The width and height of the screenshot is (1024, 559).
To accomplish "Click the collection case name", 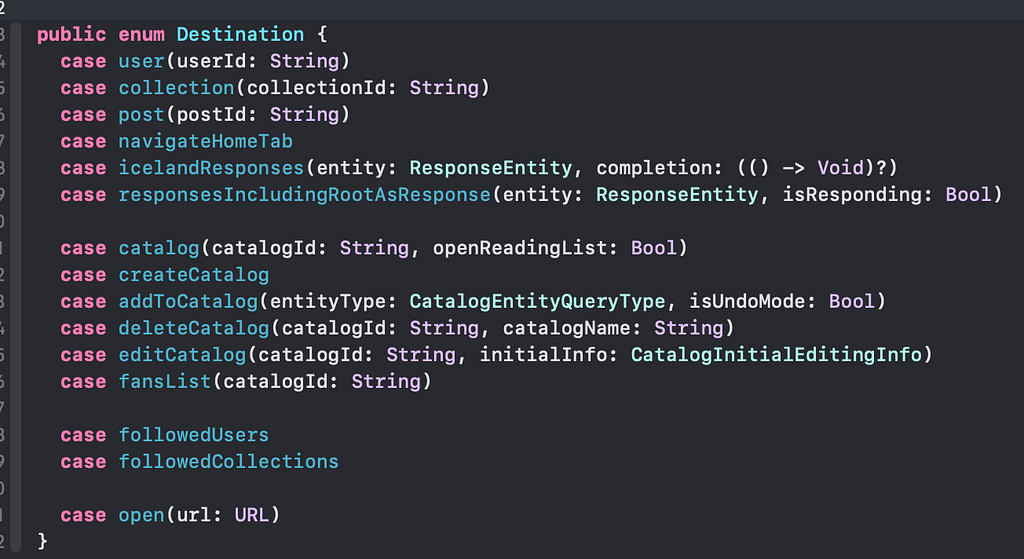I will [176, 88].
